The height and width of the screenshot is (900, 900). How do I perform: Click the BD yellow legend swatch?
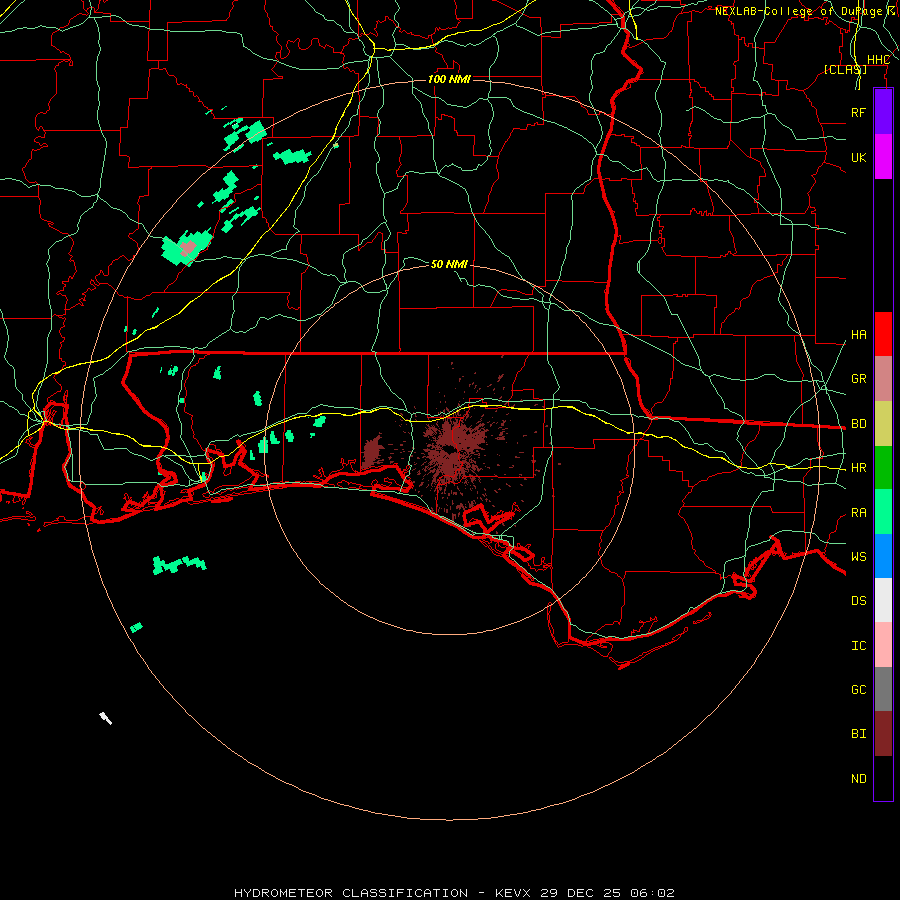883,424
